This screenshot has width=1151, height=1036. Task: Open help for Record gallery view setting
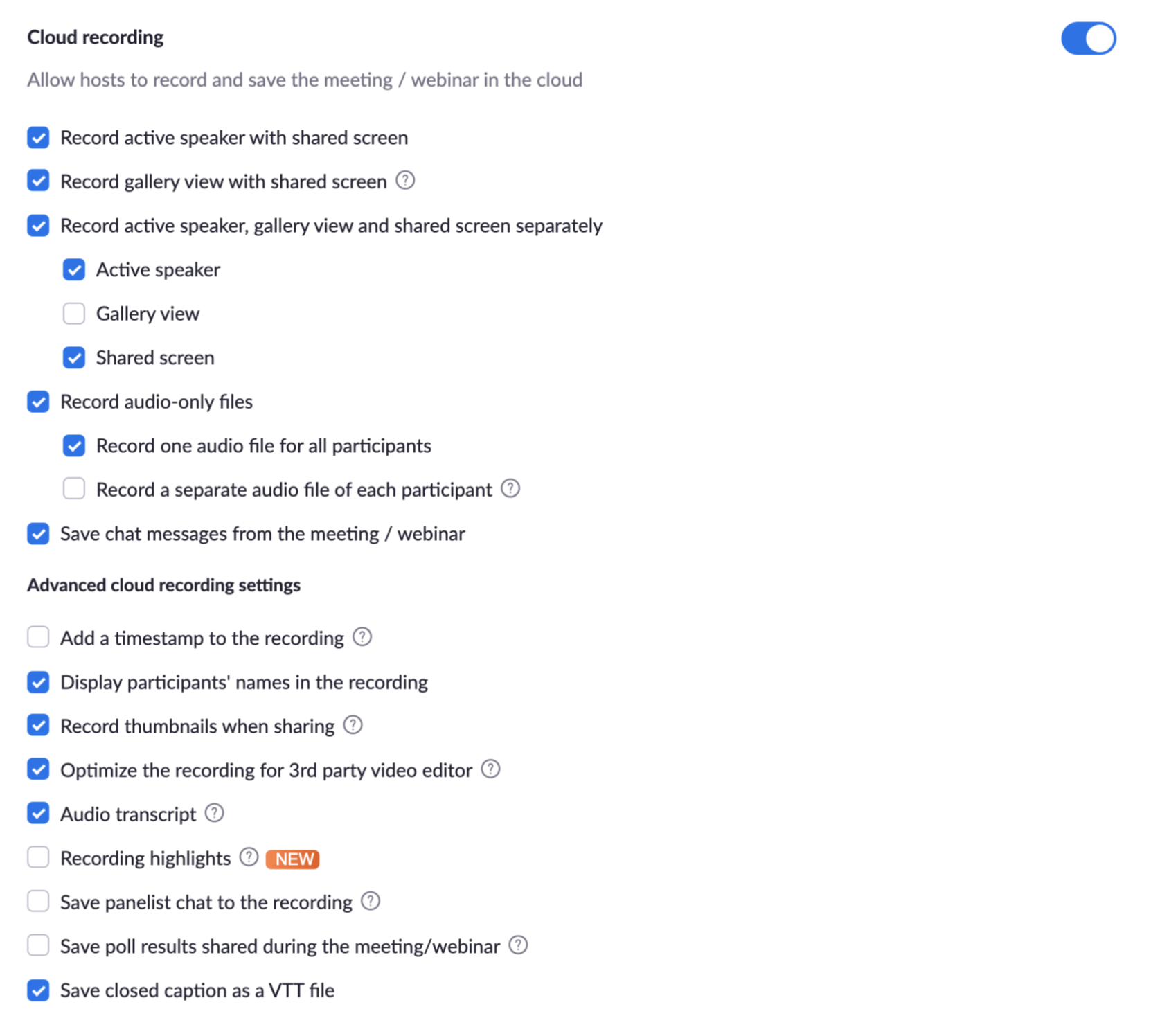click(406, 180)
